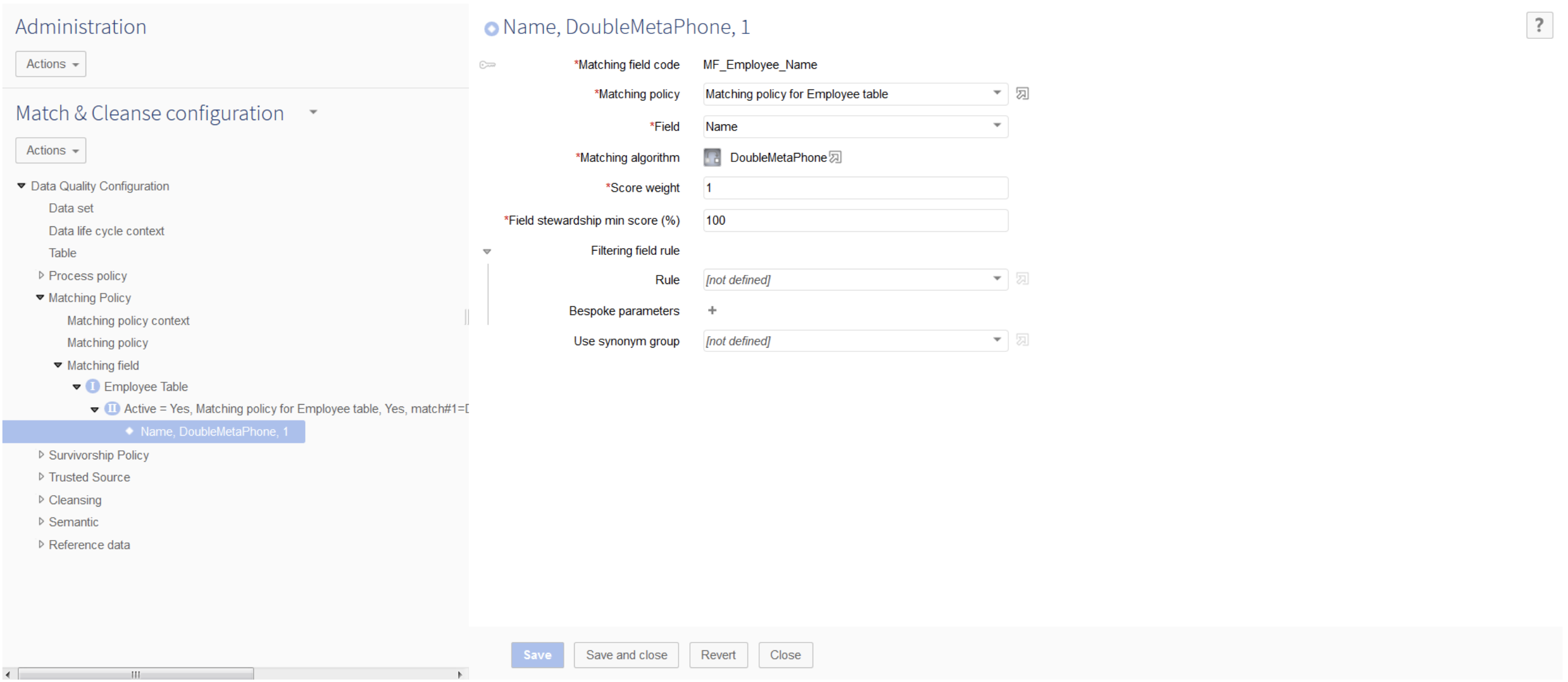1568x682 pixels.
Task: Click the Actions dropdown in administration panel
Action: pyautogui.click(x=50, y=63)
